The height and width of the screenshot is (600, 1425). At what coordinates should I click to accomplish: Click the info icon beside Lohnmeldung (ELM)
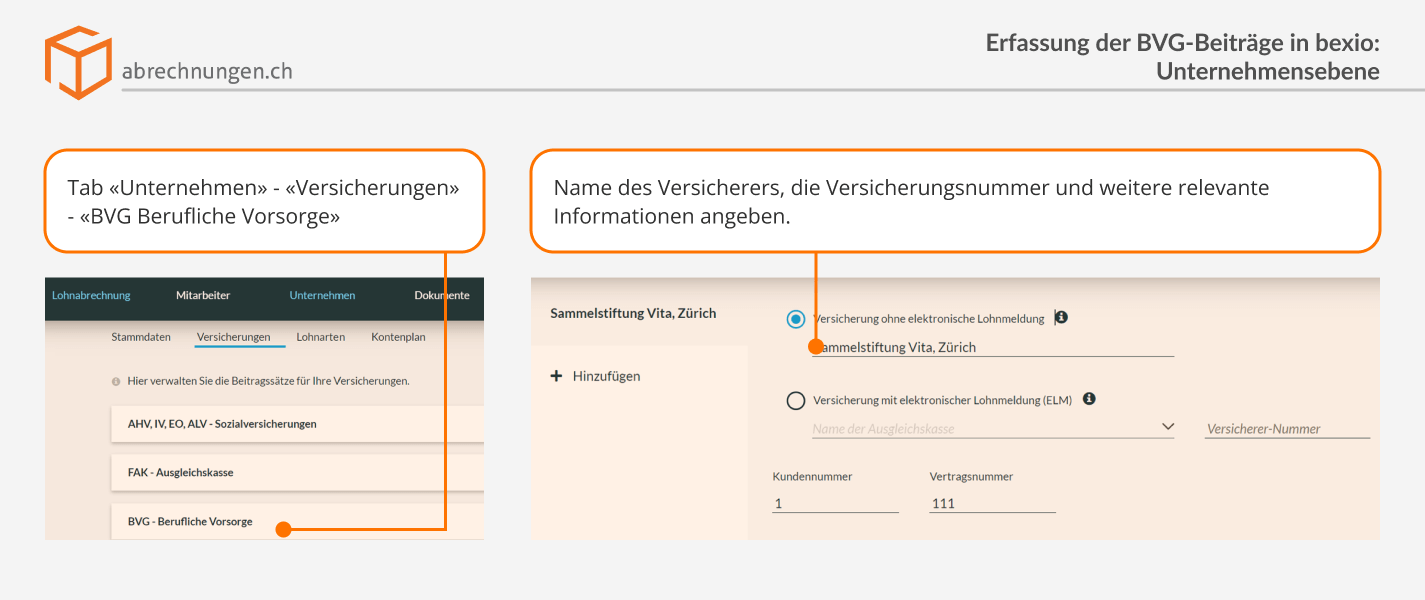(1089, 398)
